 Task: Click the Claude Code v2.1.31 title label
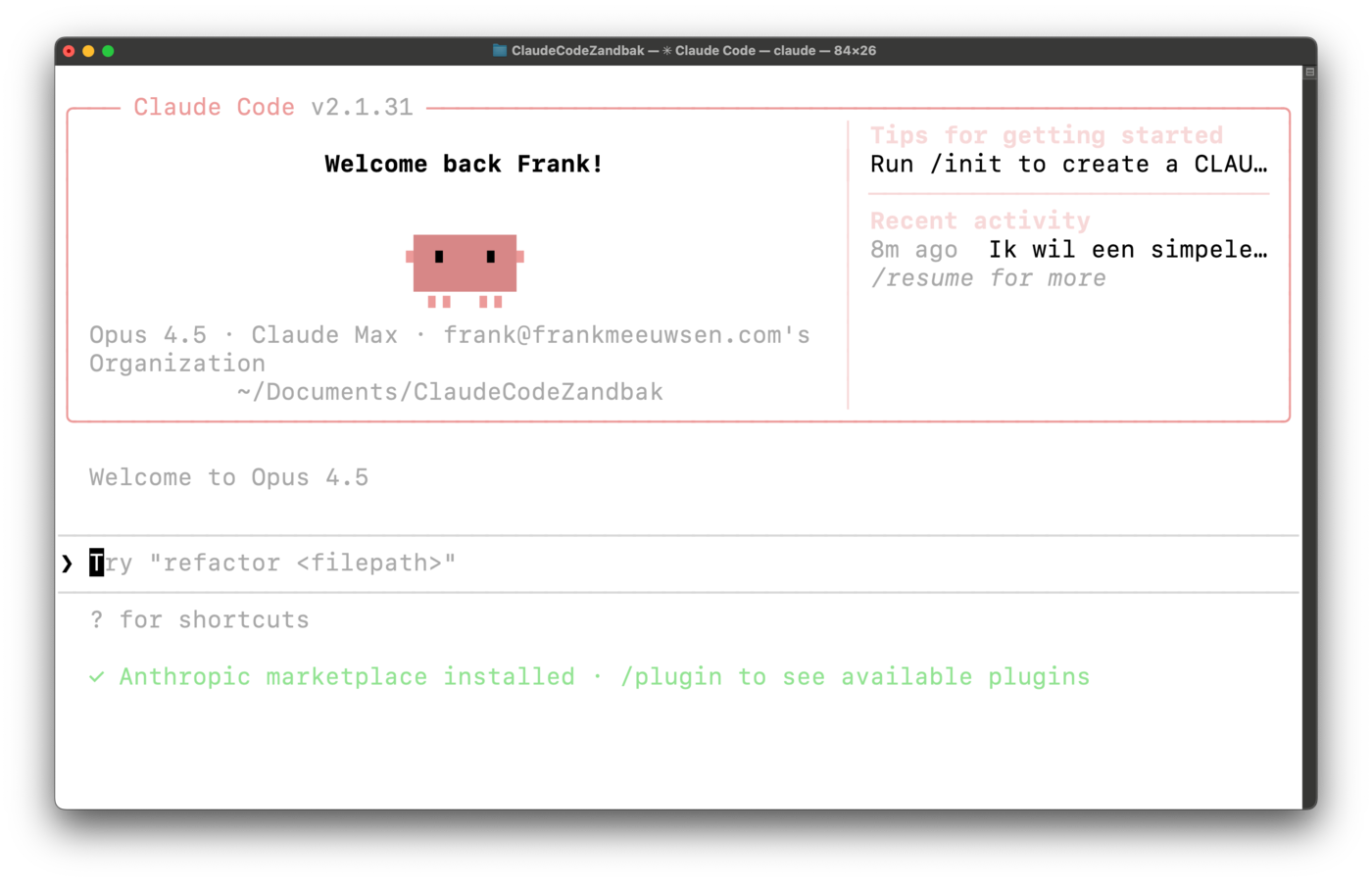click(x=272, y=108)
